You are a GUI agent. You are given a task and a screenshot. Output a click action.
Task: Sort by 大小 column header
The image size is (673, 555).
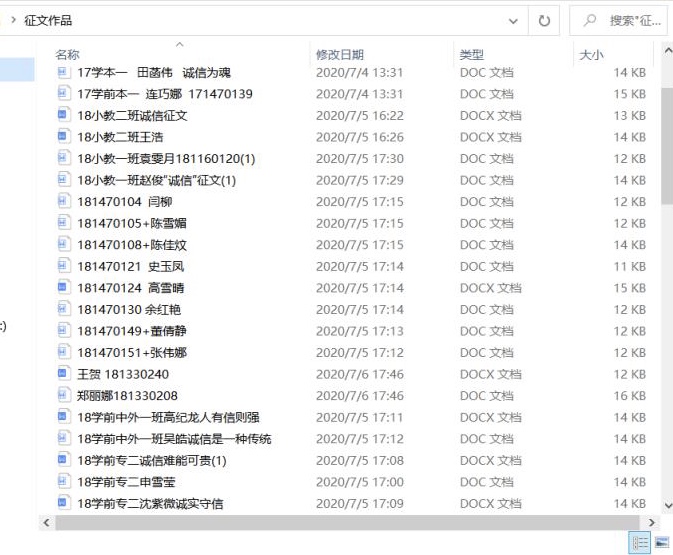[591, 54]
